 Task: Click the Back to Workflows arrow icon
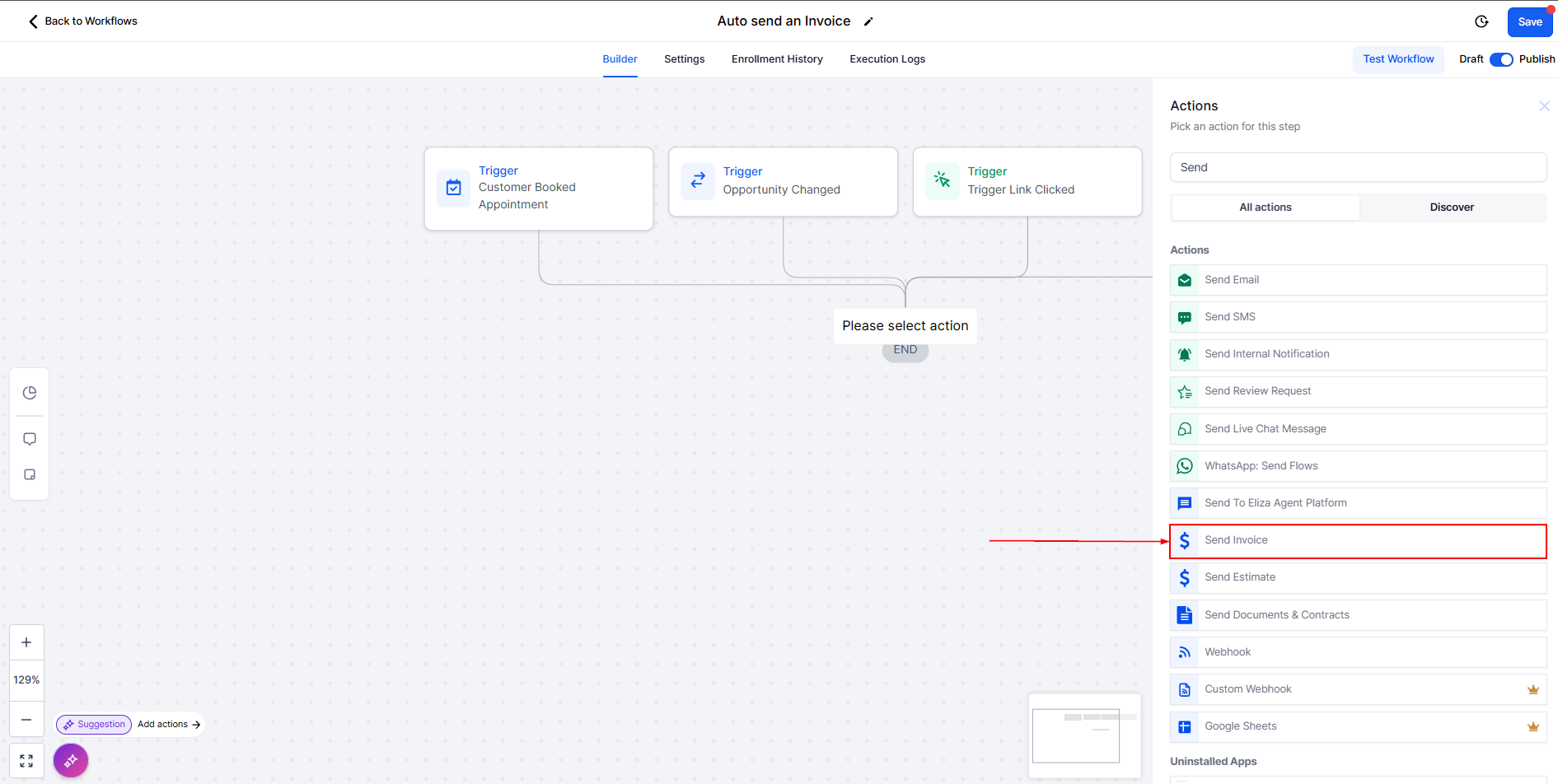point(33,21)
